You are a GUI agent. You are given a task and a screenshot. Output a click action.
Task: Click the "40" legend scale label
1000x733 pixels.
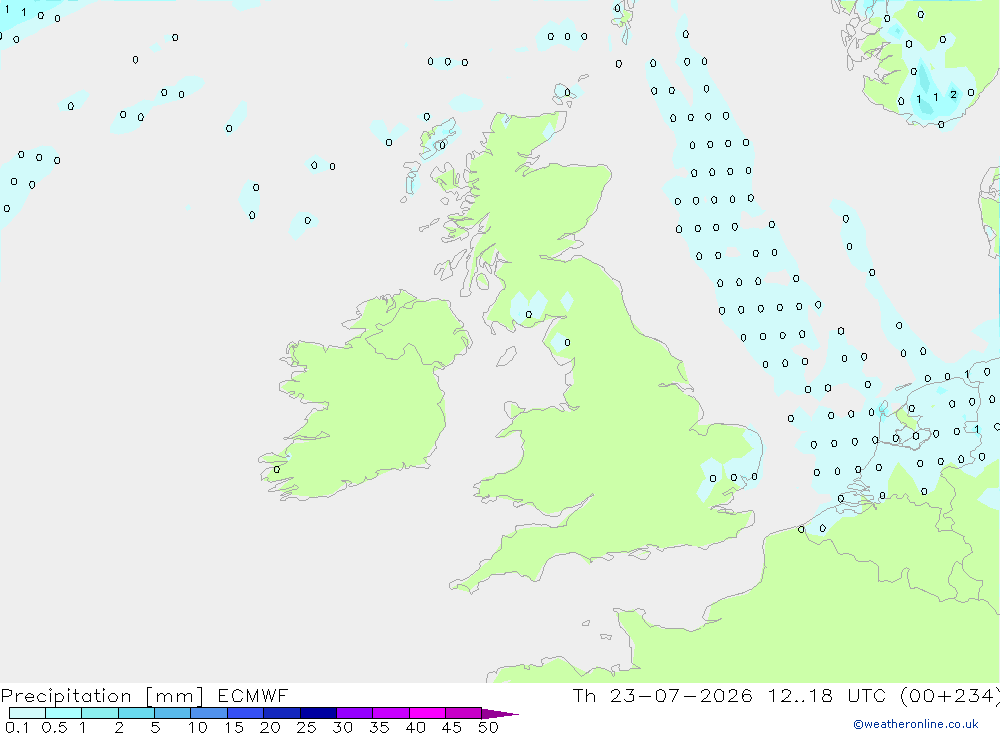click(x=416, y=727)
